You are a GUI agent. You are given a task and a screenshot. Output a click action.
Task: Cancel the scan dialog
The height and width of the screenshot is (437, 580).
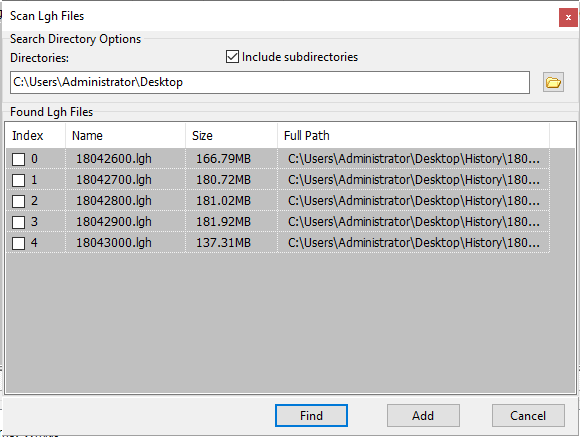528,416
